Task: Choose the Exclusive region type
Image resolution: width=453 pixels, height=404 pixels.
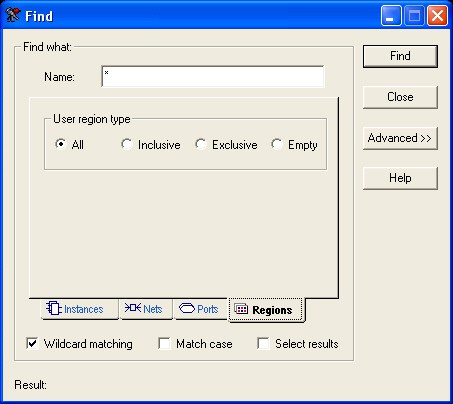Action: coord(200,144)
